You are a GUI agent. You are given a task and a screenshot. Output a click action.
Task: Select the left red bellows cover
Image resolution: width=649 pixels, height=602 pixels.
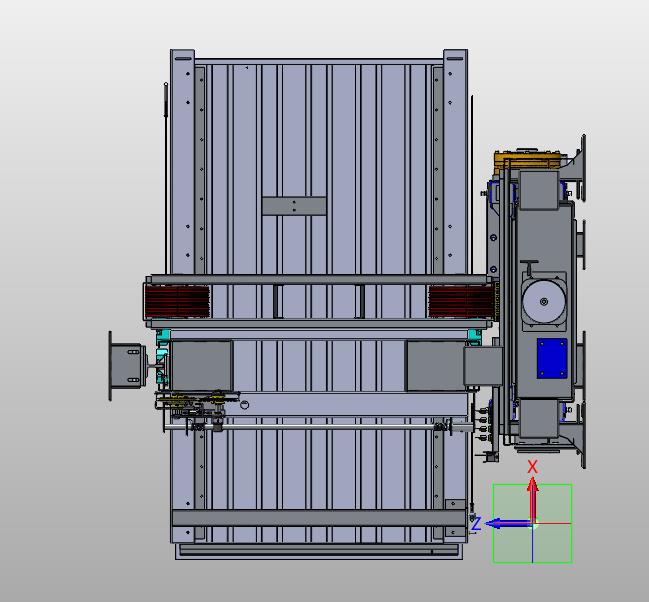point(177,301)
